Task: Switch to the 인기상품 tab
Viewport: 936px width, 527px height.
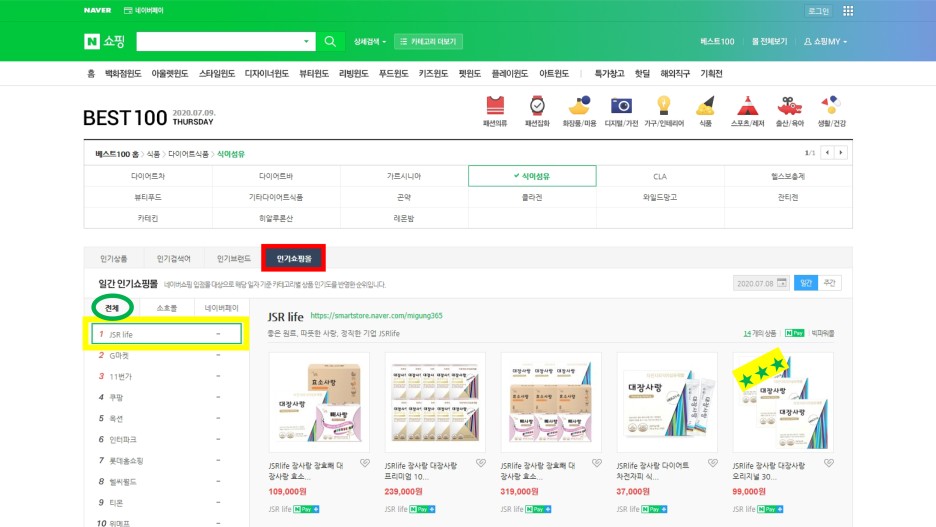Action: click(113, 258)
